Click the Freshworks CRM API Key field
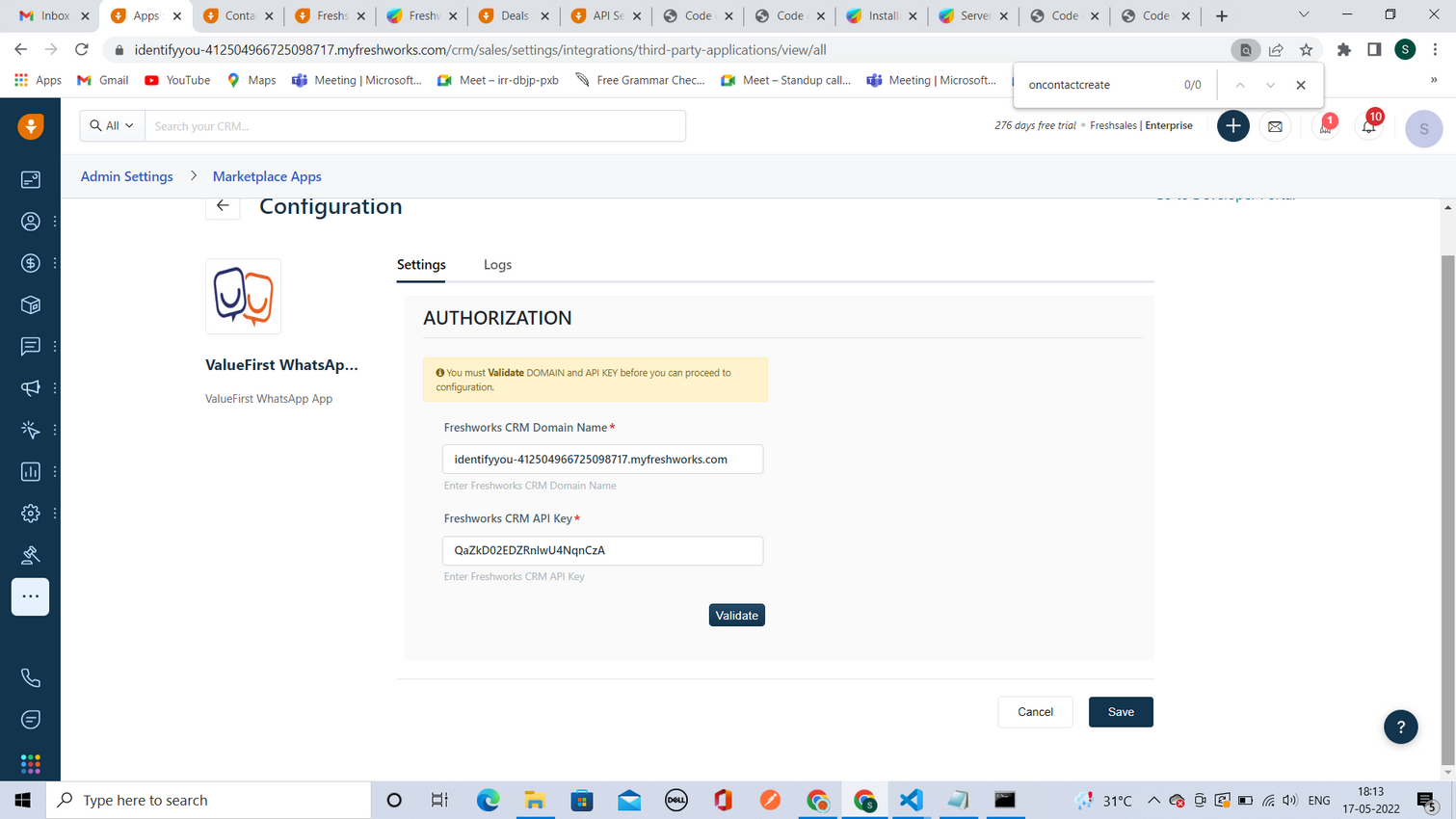Viewport: 1456px width, 819px height. 602,550
